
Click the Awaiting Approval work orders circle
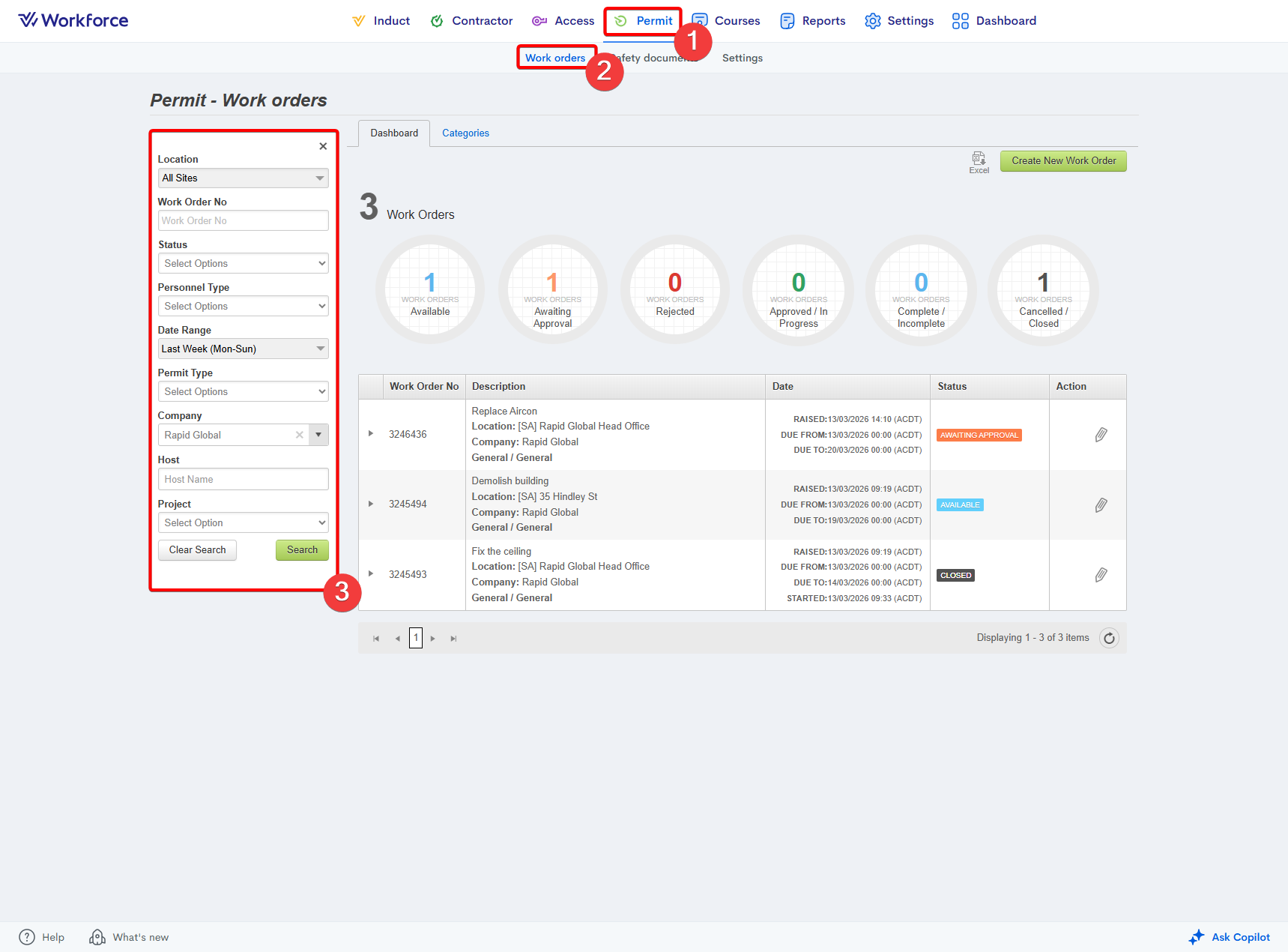pyautogui.click(x=553, y=290)
